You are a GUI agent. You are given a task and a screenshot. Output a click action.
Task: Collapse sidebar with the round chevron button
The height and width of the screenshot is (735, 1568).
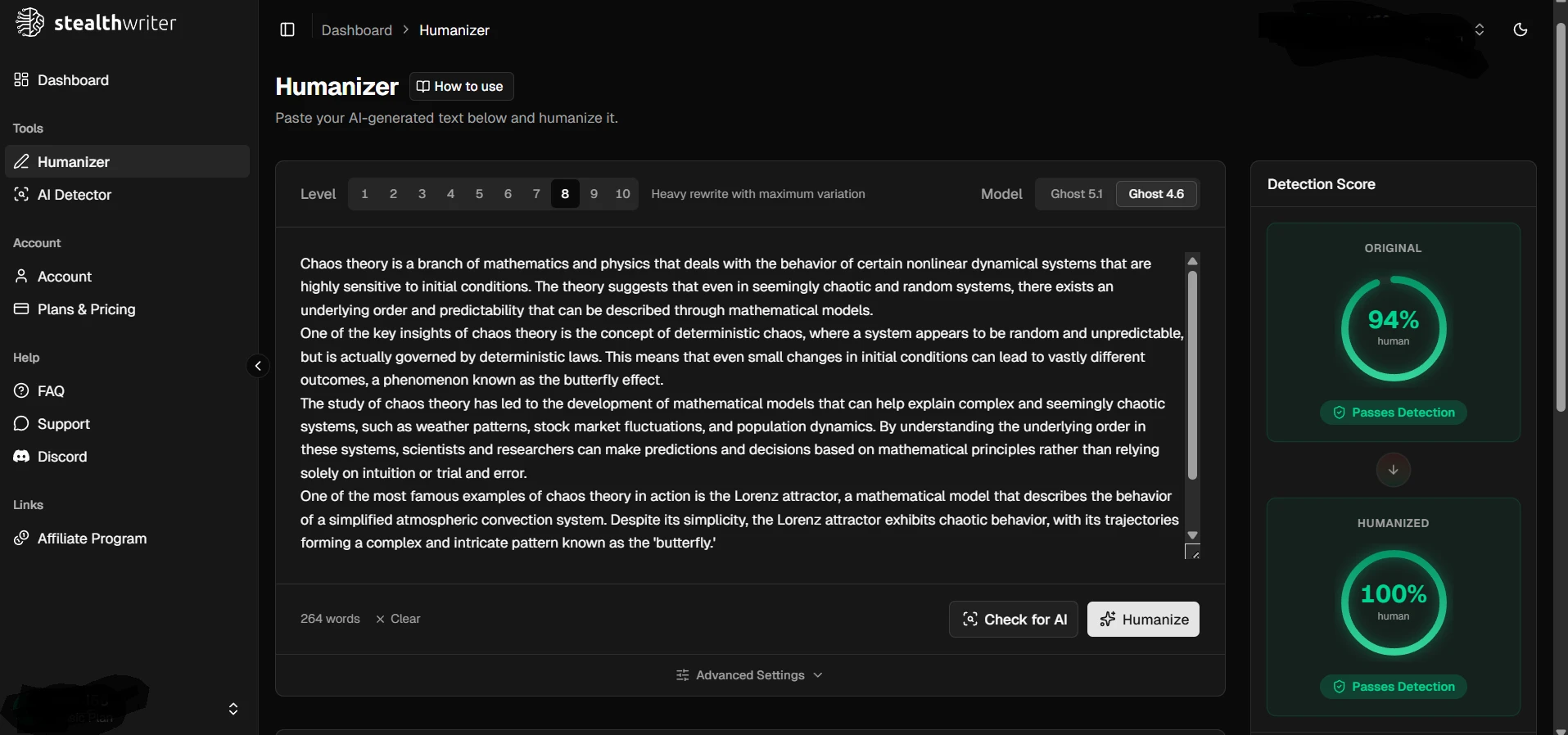pos(258,366)
